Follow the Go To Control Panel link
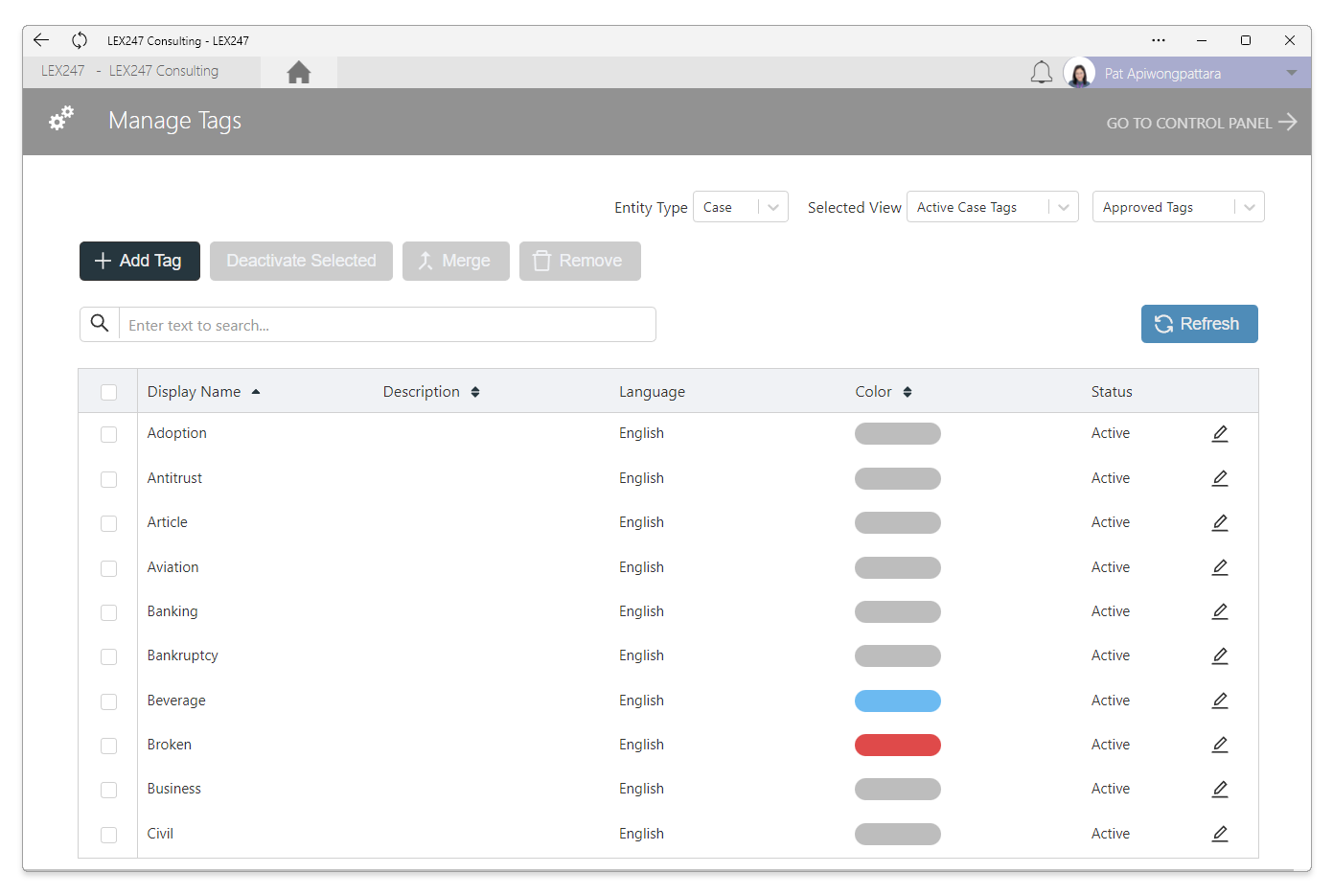The width and height of the screenshot is (1333, 896). (x=1201, y=123)
